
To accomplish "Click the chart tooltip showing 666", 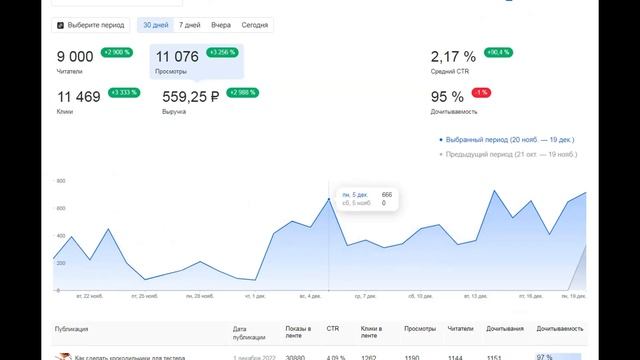I will [367, 199].
